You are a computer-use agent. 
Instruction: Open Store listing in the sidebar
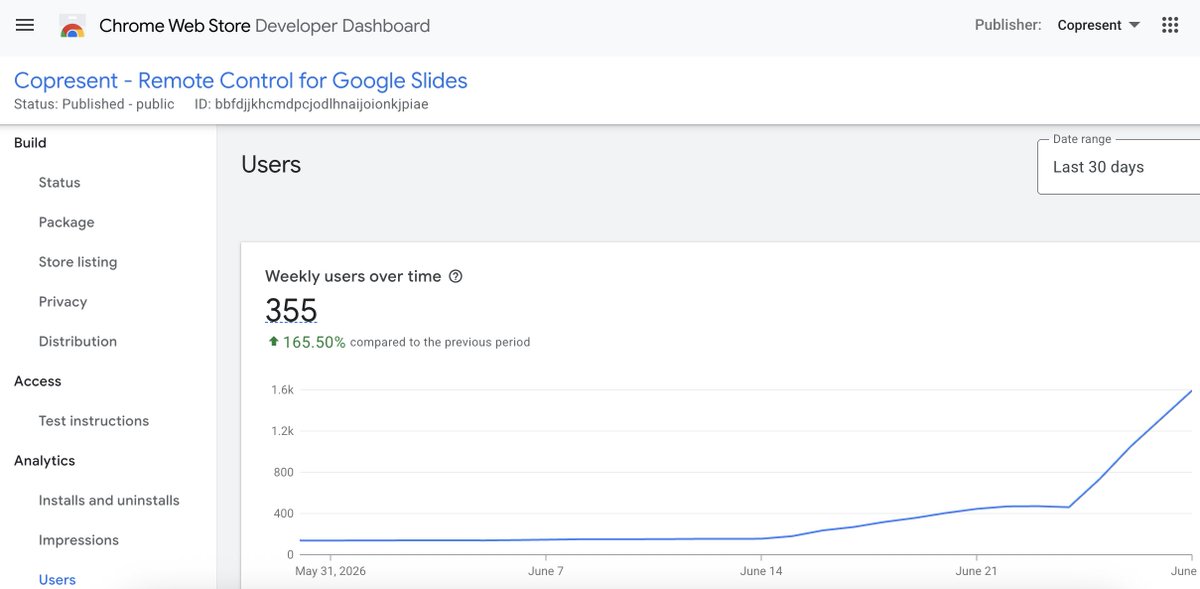[x=78, y=262]
